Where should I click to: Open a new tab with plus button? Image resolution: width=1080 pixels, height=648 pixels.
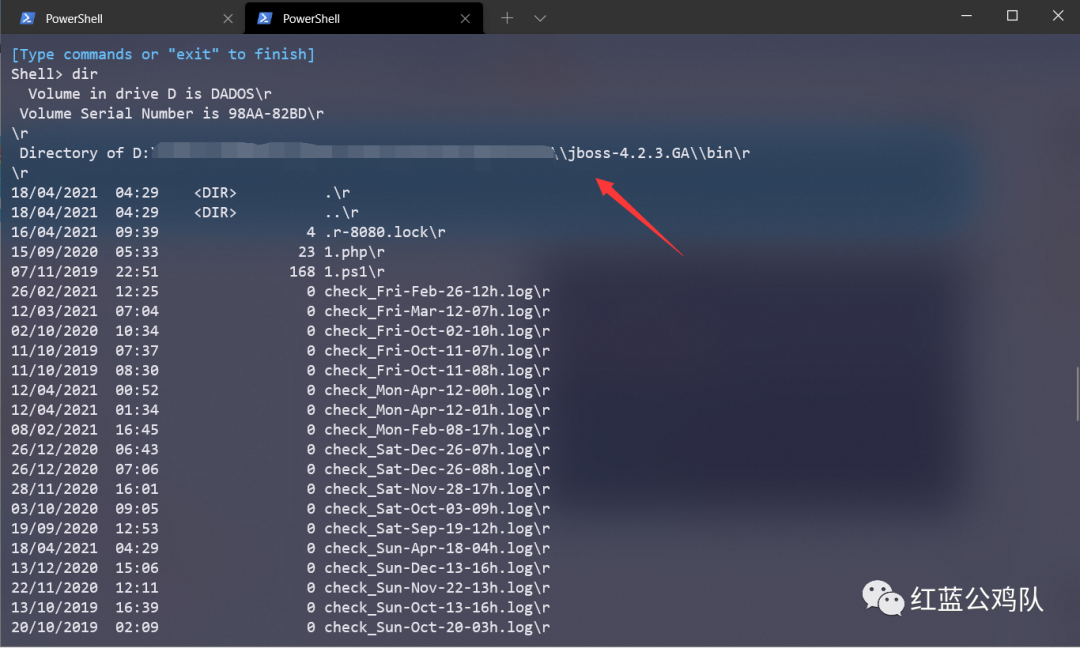pos(507,18)
